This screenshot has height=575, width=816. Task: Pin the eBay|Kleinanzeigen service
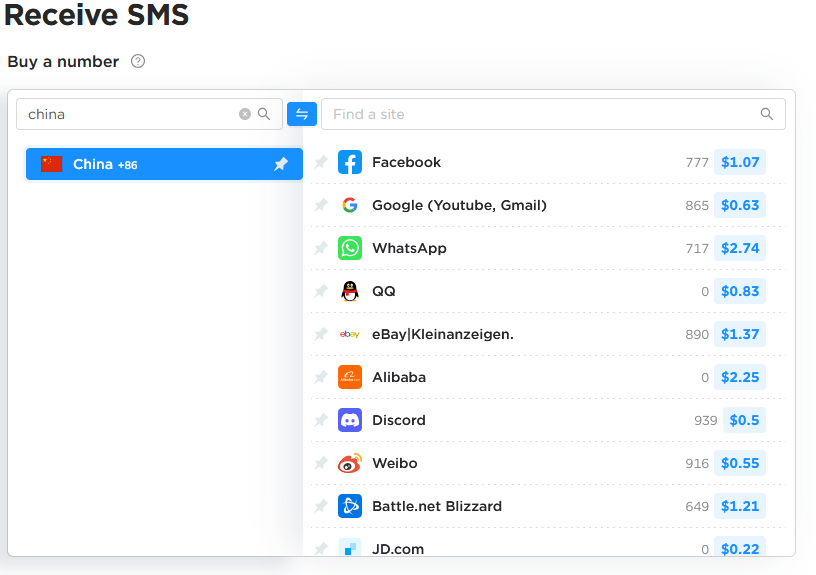pos(321,334)
